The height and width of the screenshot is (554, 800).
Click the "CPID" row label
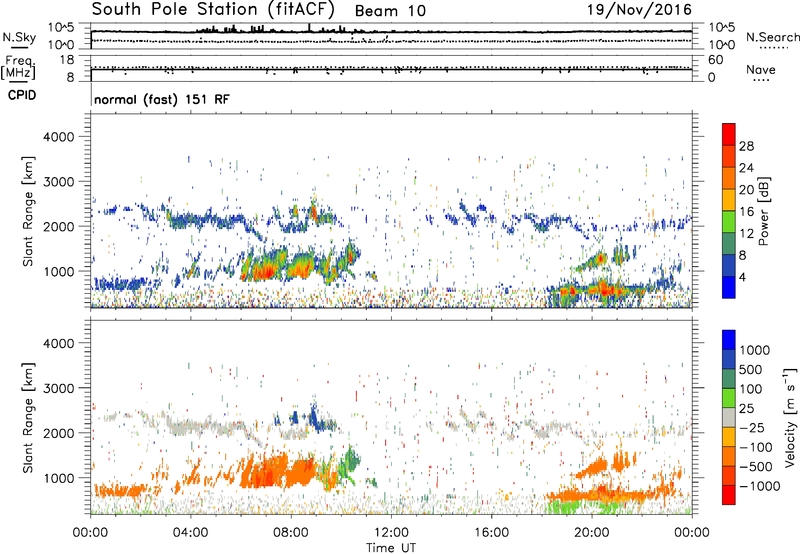point(22,95)
